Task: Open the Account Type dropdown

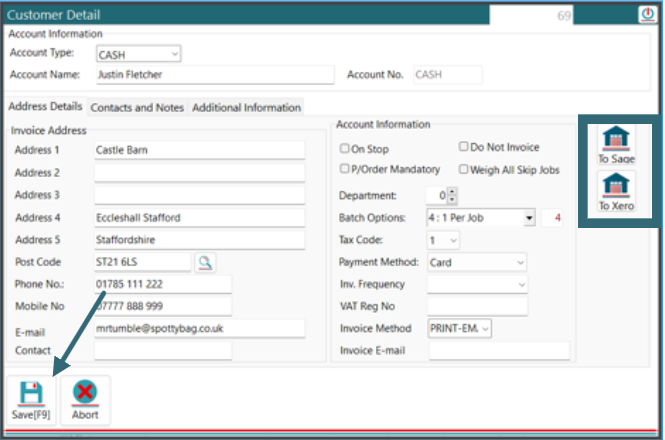Action: (174, 54)
